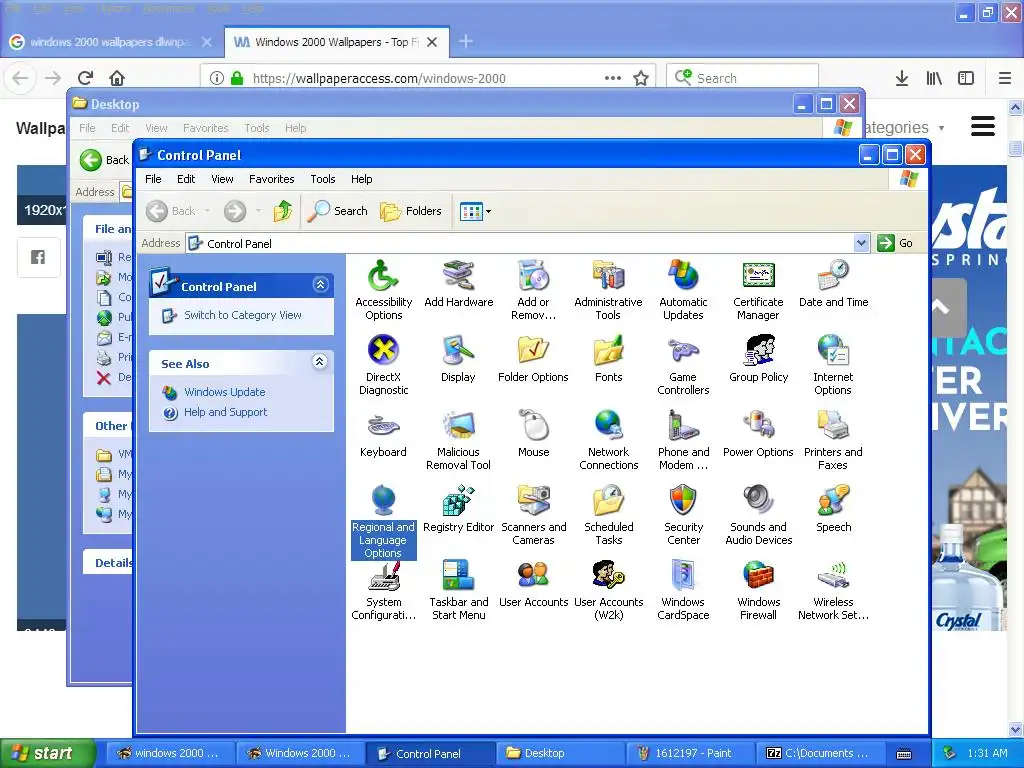Switch to Desktop taskbar button
This screenshot has height=768, width=1024.
click(x=560, y=753)
